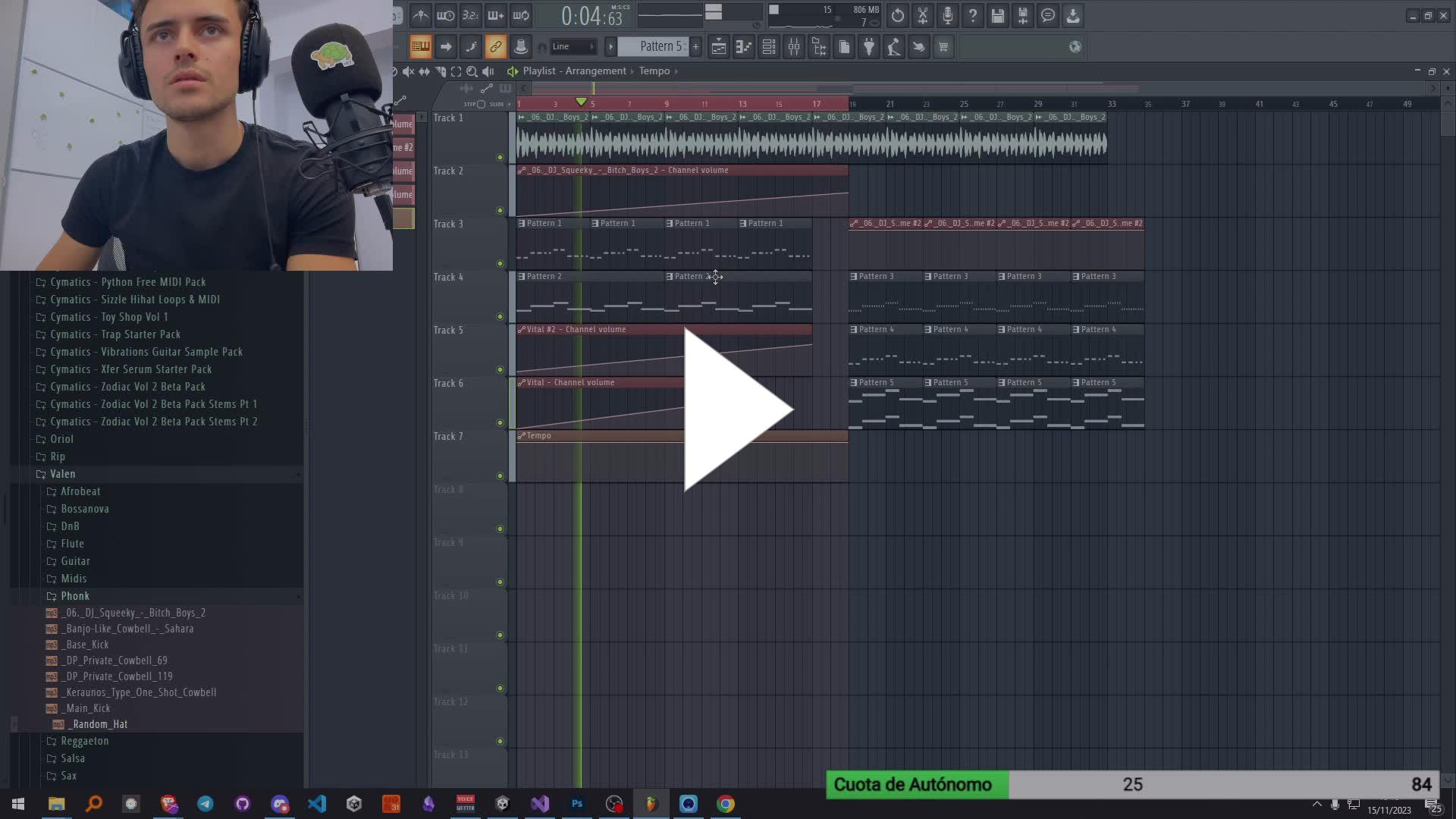The width and height of the screenshot is (1456, 819).
Task: Click the one-click audio recording microphone
Action: click(x=948, y=15)
